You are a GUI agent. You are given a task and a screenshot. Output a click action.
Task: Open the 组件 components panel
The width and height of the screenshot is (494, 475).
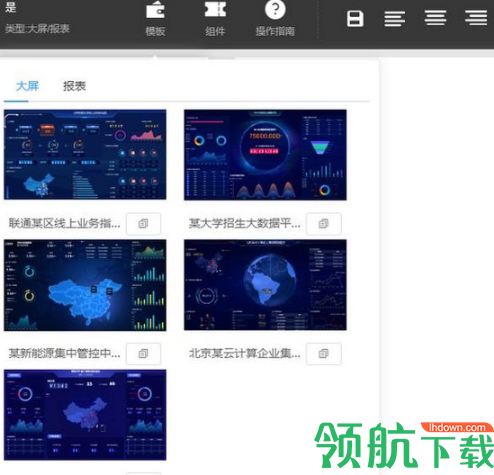[x=215, y=19]
